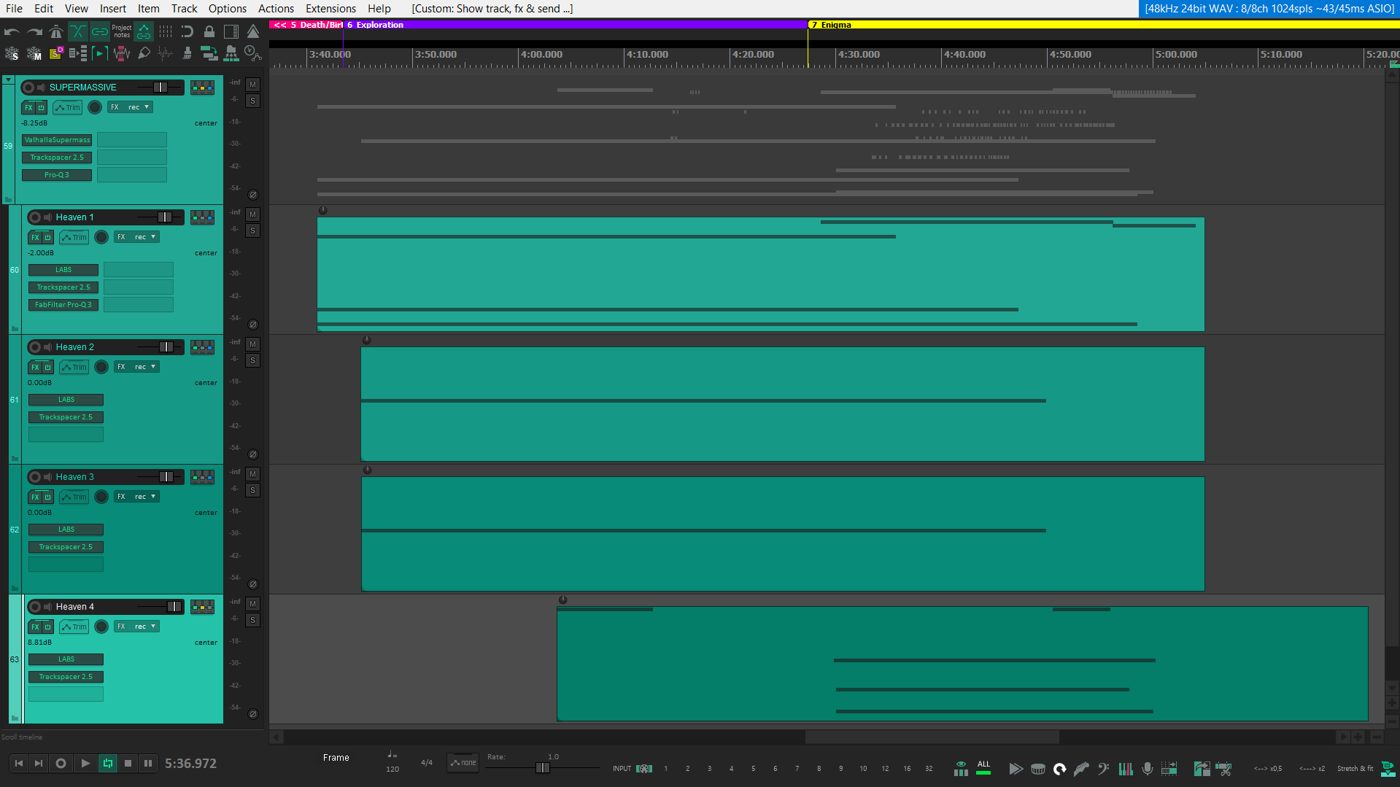Toggle the snap magnet icon

(x=187, y=32)
